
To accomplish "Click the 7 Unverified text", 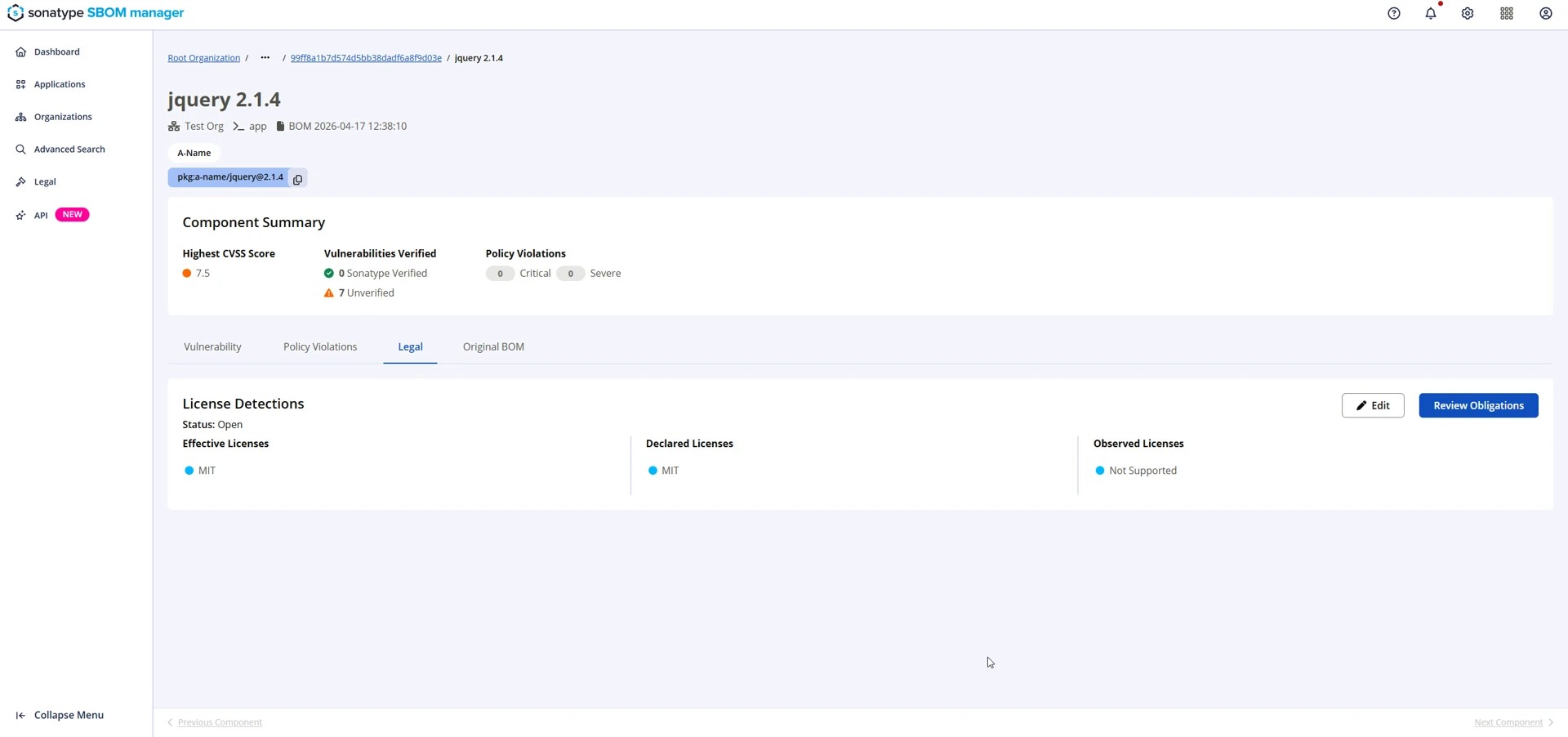I will 367,293.
